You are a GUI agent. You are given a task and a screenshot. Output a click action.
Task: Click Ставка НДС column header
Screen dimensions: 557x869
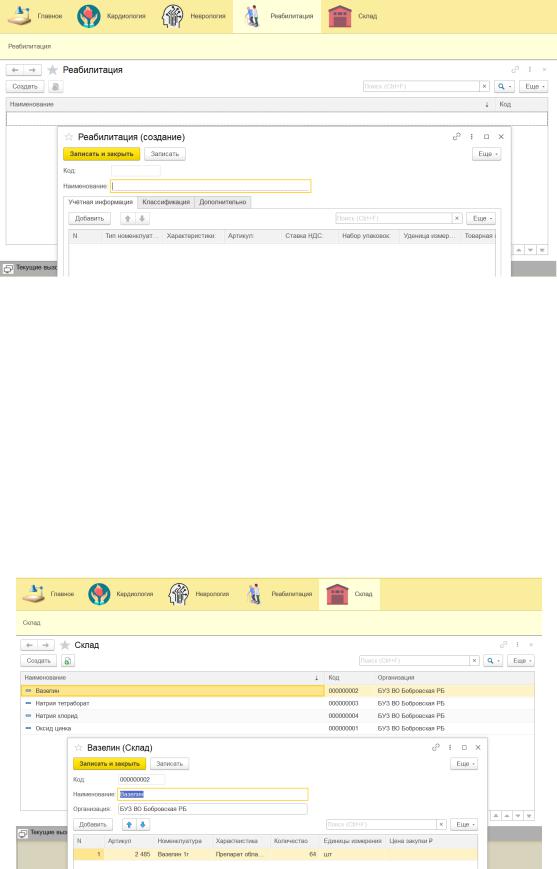click(x=304, y=236)
